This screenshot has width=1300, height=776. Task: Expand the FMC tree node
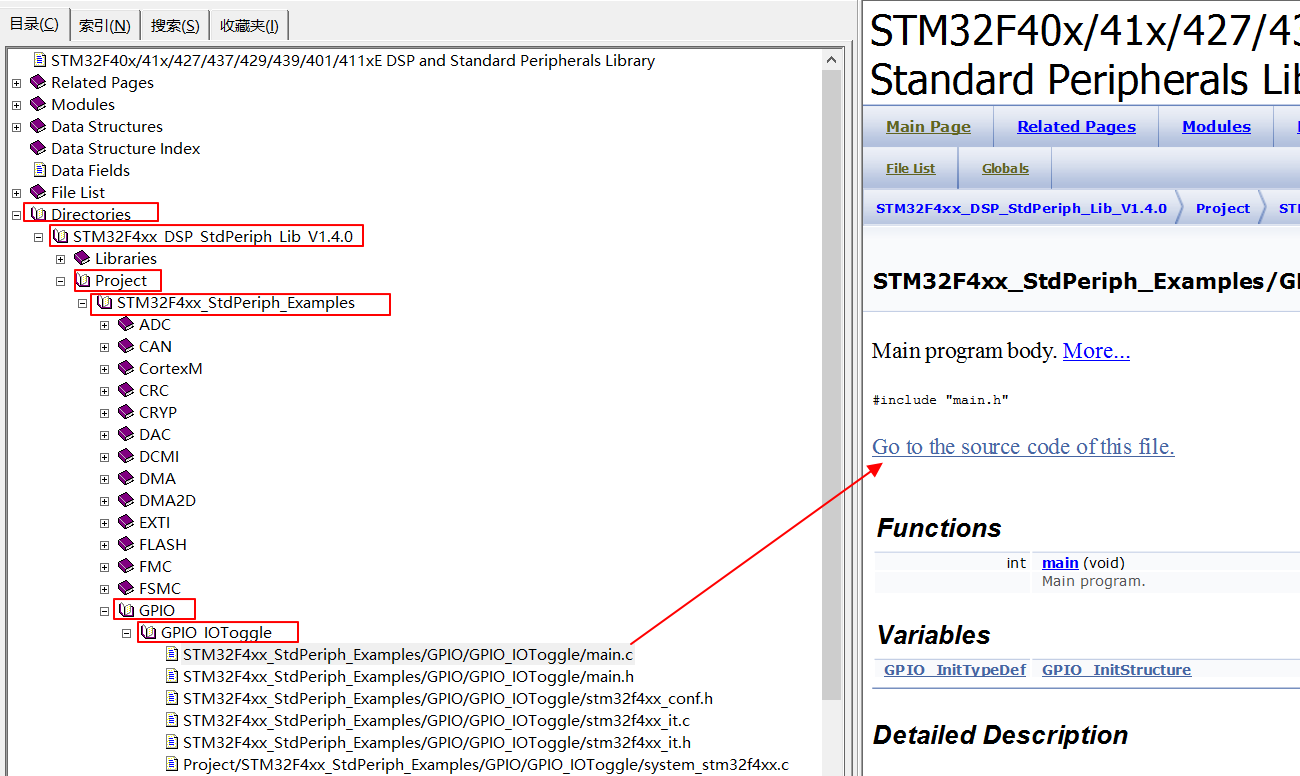pos(104,567)
